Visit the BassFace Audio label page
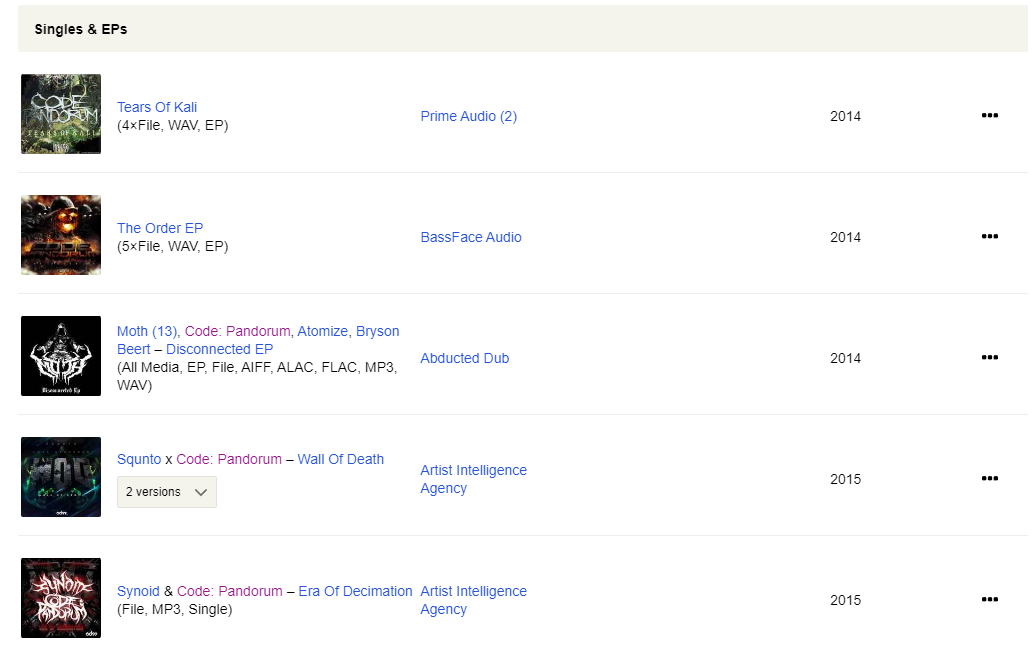This screenshot has width=1036, height=648. [x=471, y=237]
